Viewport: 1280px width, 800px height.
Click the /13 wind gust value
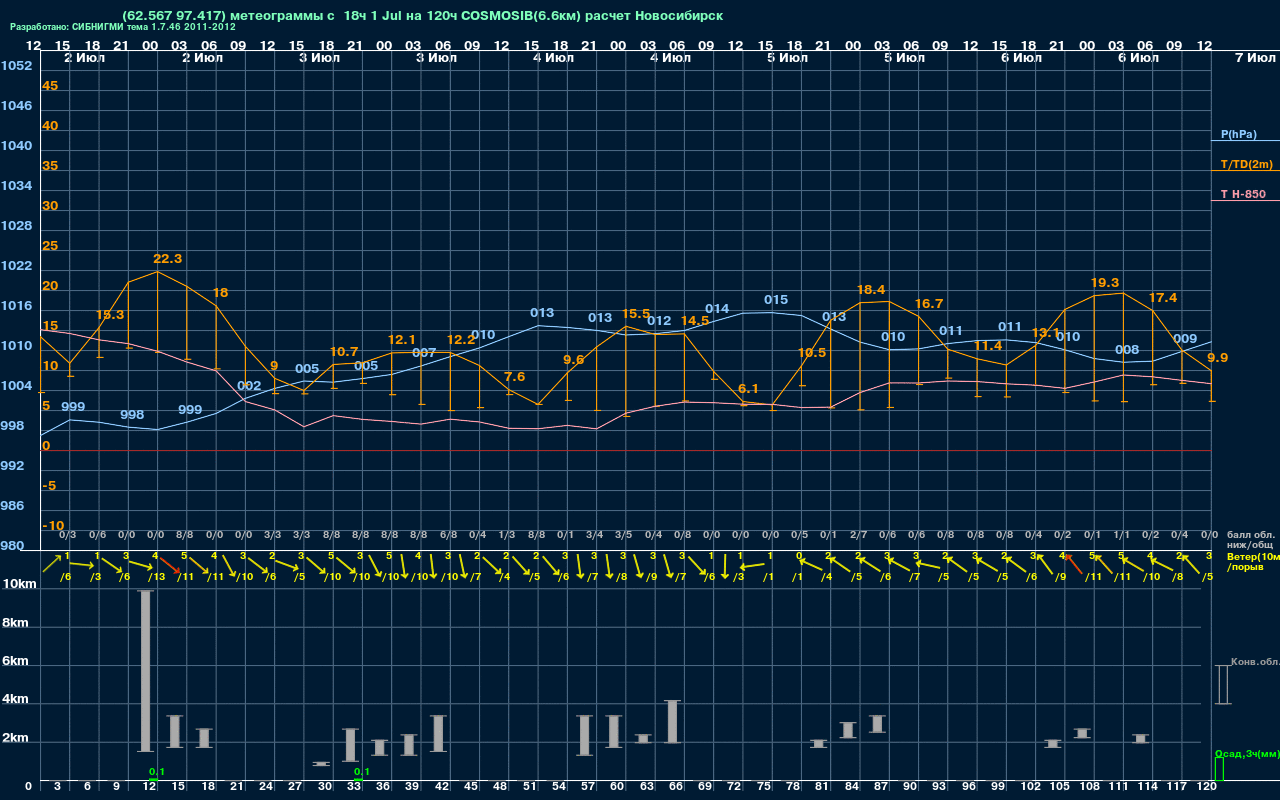[x=156, y=576]
